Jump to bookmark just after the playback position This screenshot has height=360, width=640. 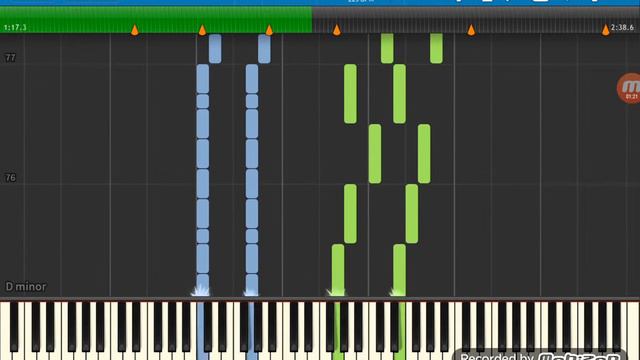pyautogui.click(x=336, y=30)
